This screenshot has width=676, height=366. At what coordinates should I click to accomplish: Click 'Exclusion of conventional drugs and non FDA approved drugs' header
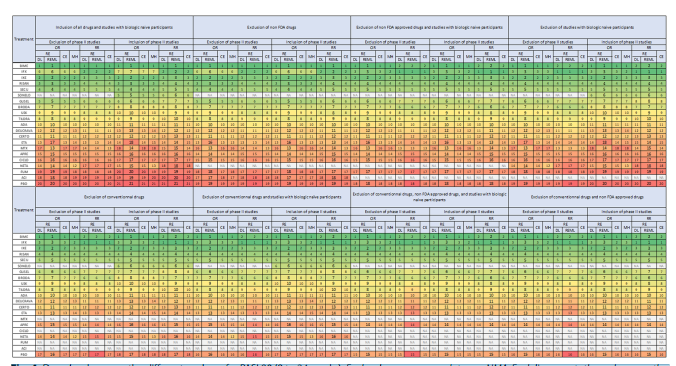(x=587, y=197)
